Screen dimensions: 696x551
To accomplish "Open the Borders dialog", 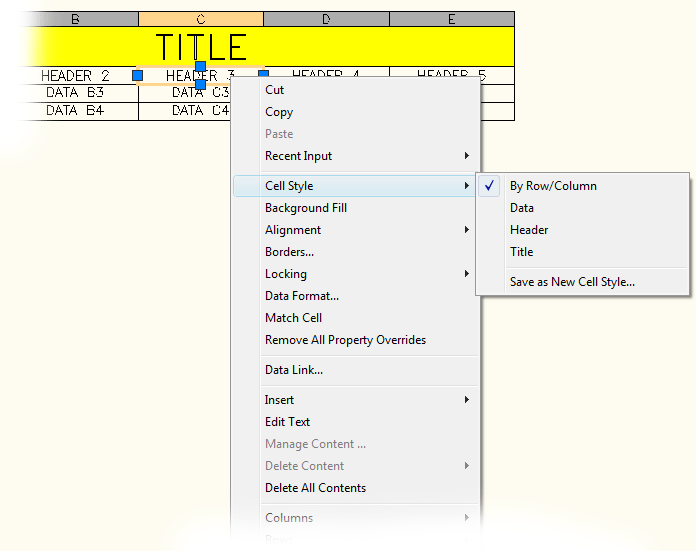I will (x=289, y=252).
